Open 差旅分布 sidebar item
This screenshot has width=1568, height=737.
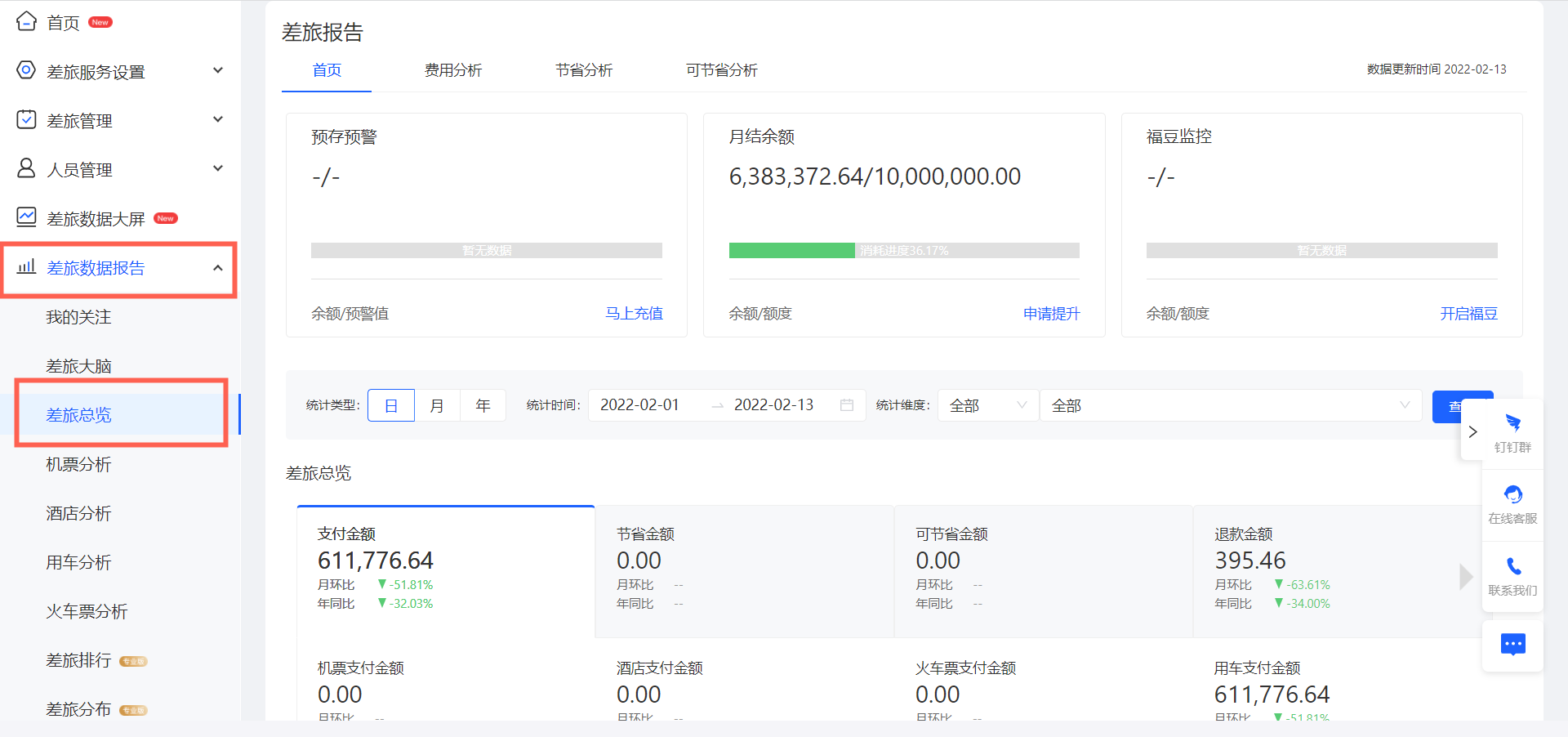tap(78, 709)
